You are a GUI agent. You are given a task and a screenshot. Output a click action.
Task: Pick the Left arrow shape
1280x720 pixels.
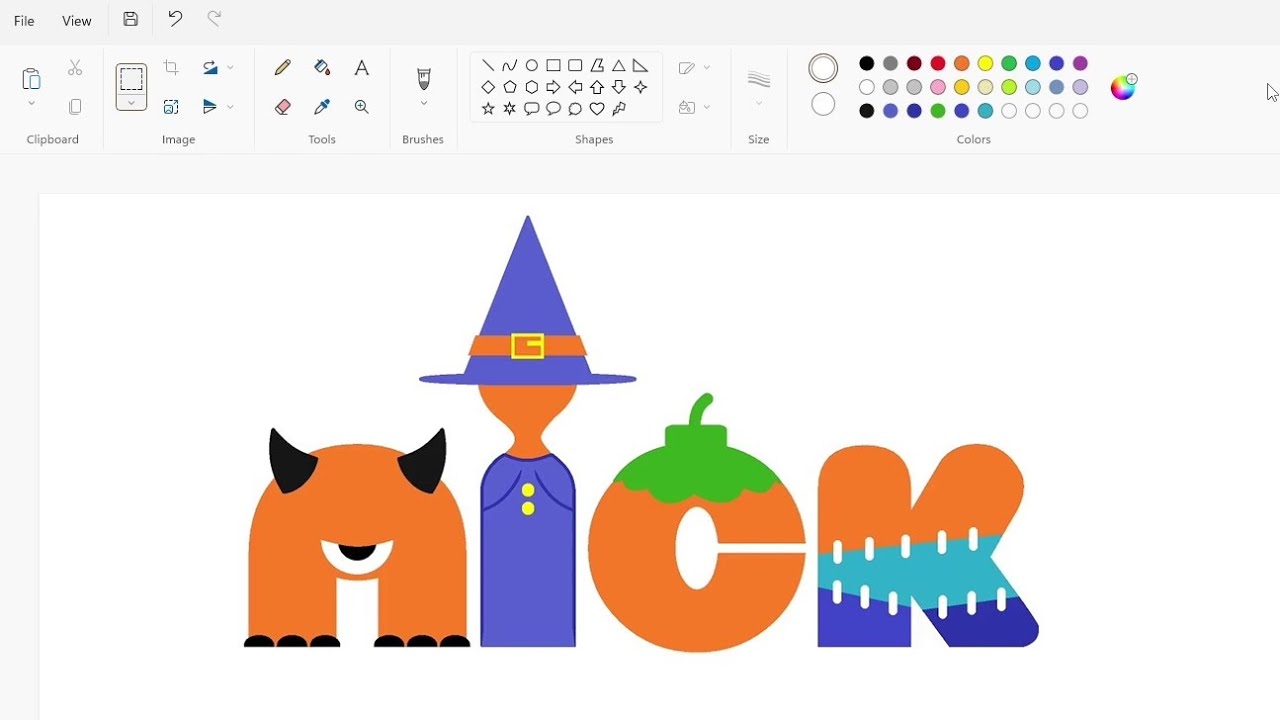tap(575, 88)
